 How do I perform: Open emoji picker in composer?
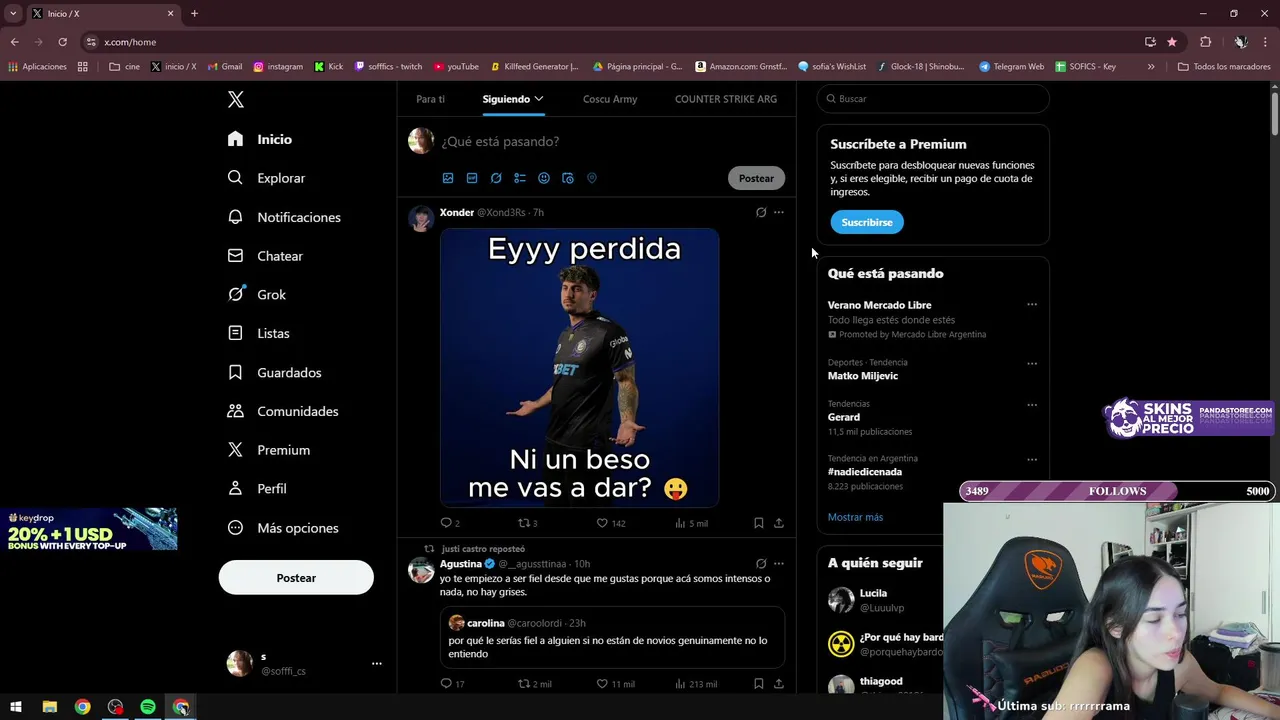coord(544,178)
